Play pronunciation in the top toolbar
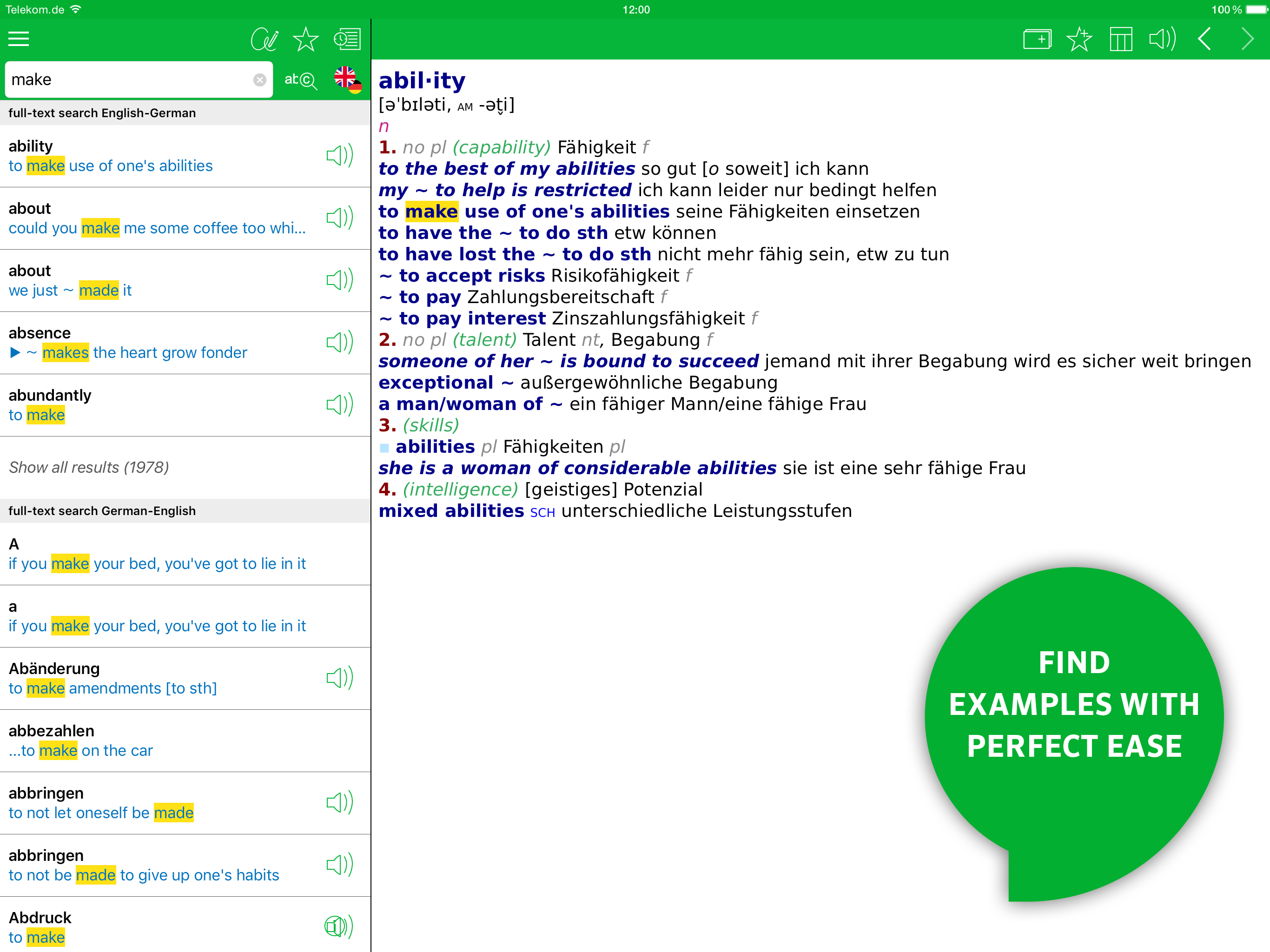This screenshot has width=1270, height=952. click(x=1163, y=39)
